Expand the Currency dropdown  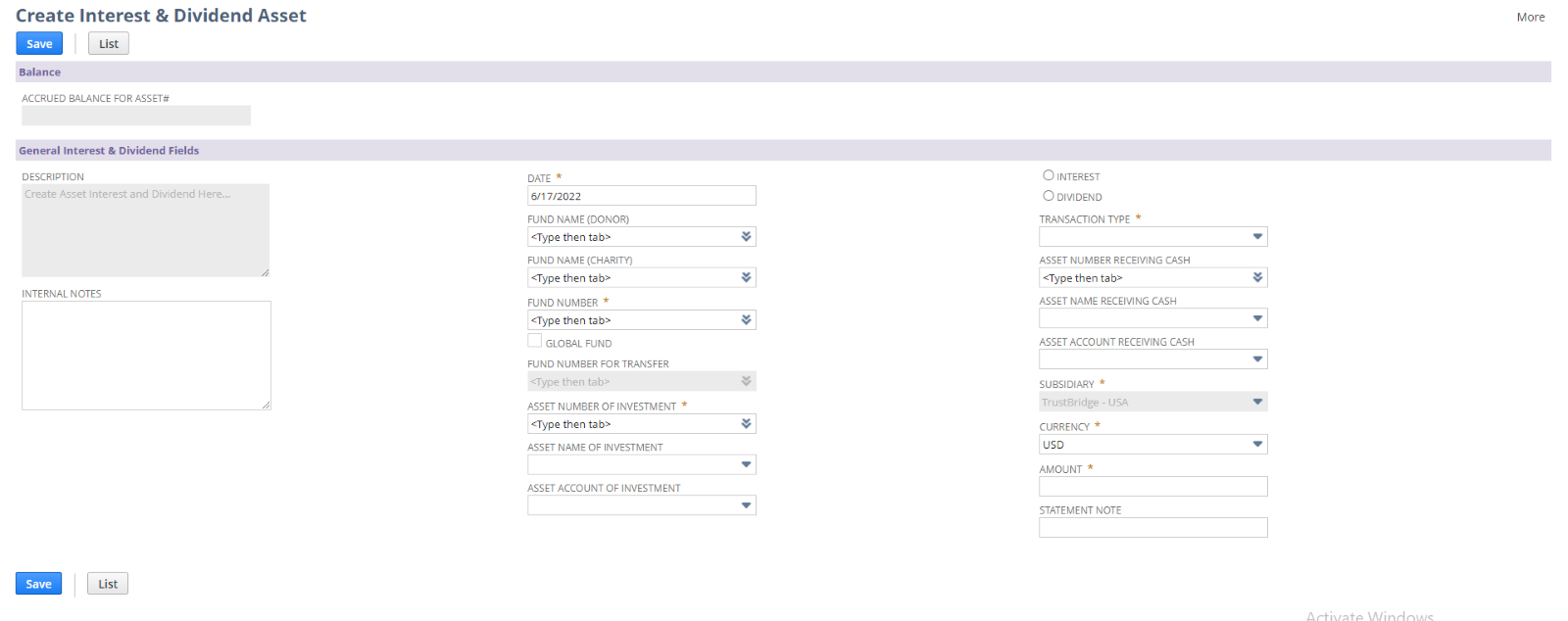pos(1257,445)
